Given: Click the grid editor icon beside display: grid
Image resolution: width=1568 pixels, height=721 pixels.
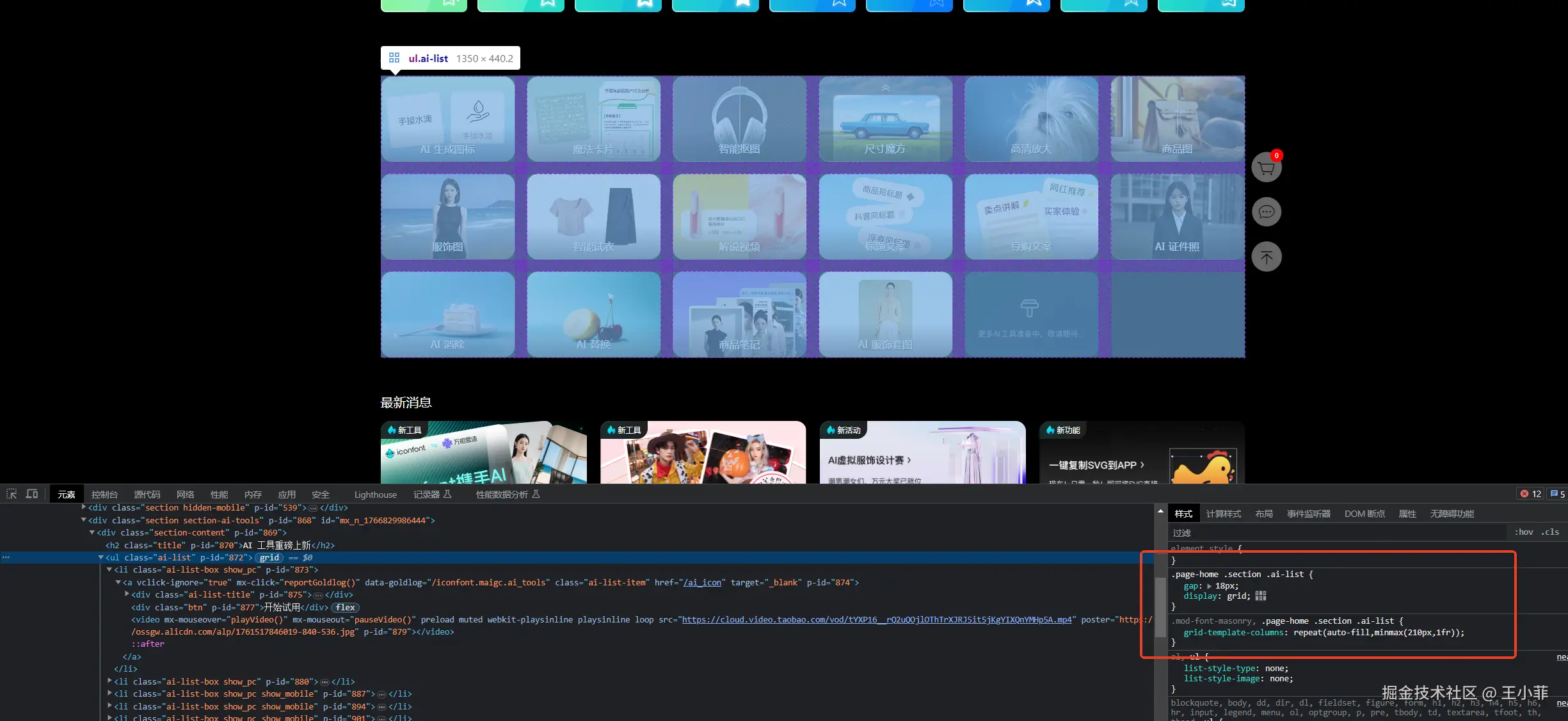Looking at the screenshot, I should coord(1261,596).
